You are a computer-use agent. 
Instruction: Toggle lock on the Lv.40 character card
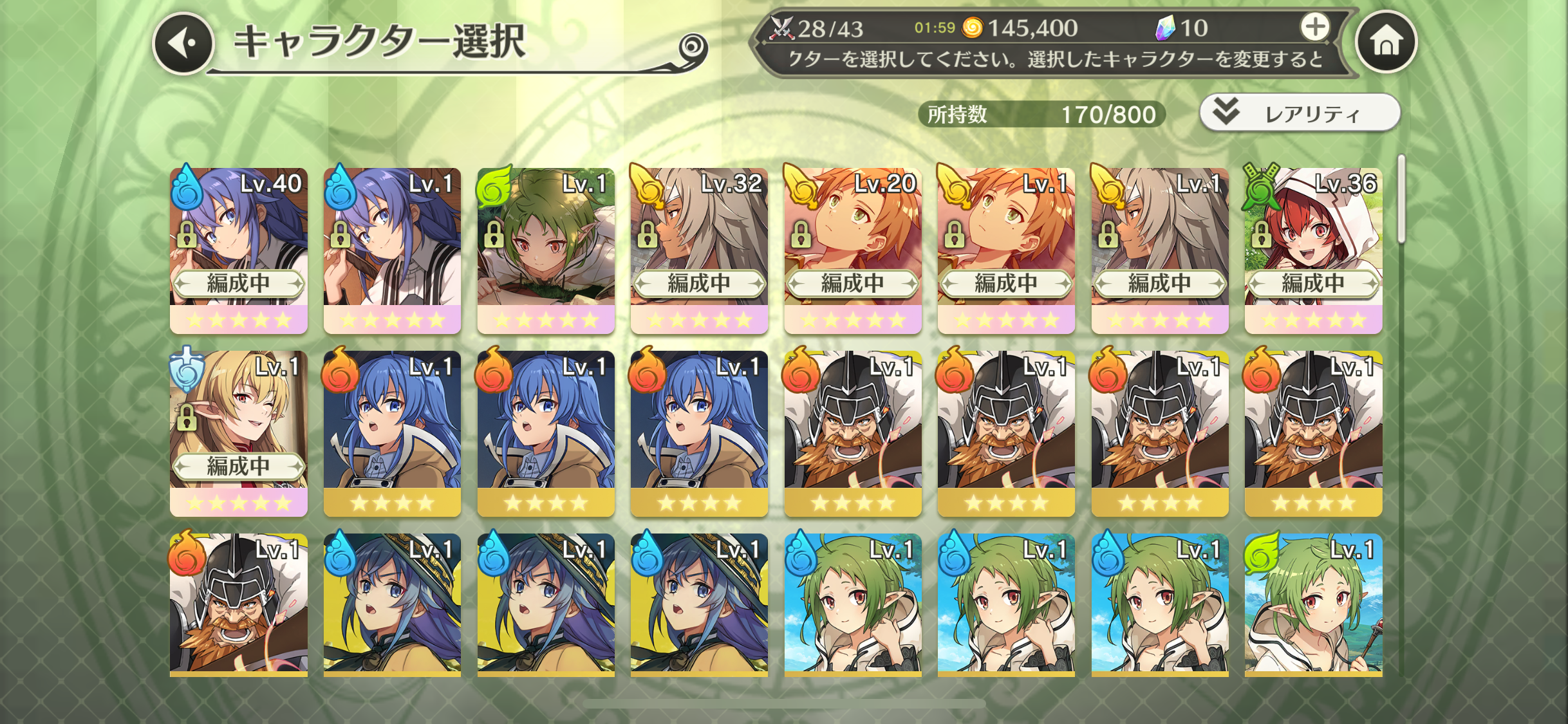[x=187, y=235]
